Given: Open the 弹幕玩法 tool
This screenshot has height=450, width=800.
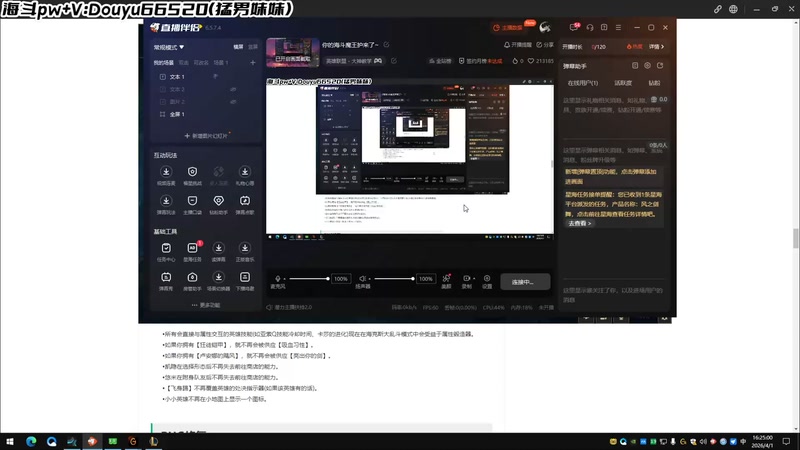Looking at the screenshot, I should coord(166,205).
